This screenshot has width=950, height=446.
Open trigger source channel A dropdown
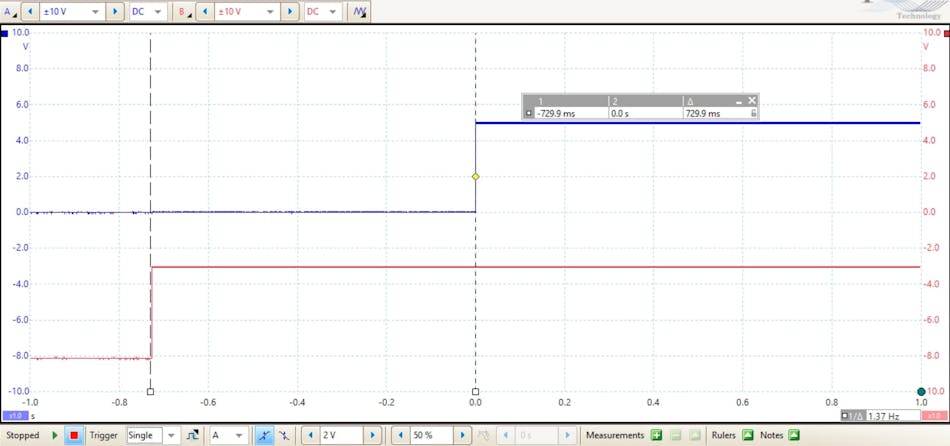[239, 435]
